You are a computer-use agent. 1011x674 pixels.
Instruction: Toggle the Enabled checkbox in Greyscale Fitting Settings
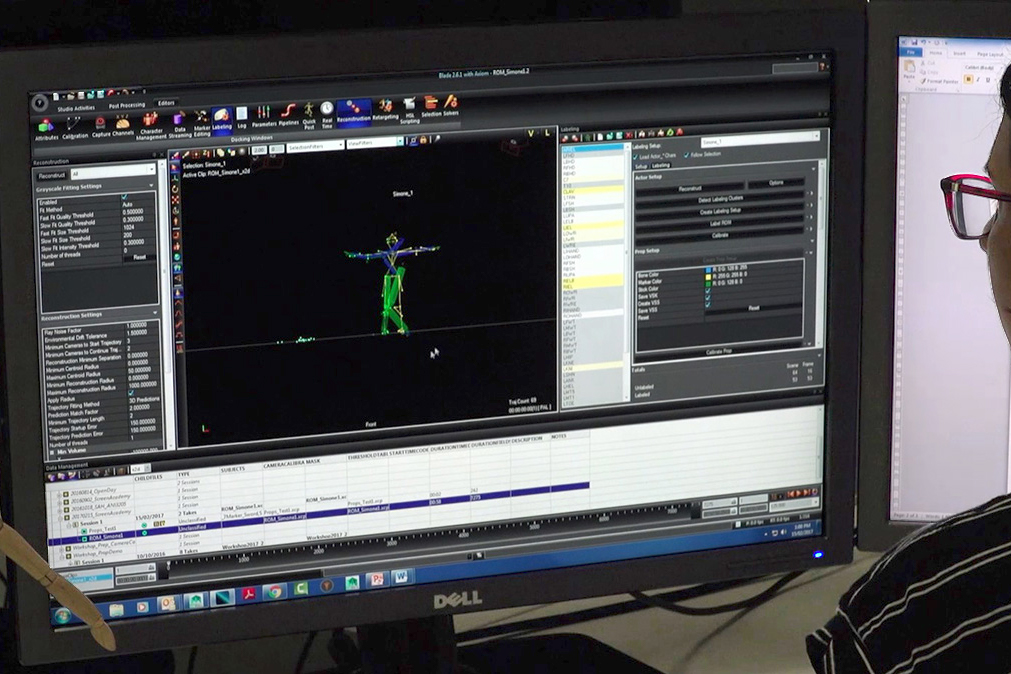[124, 199]
